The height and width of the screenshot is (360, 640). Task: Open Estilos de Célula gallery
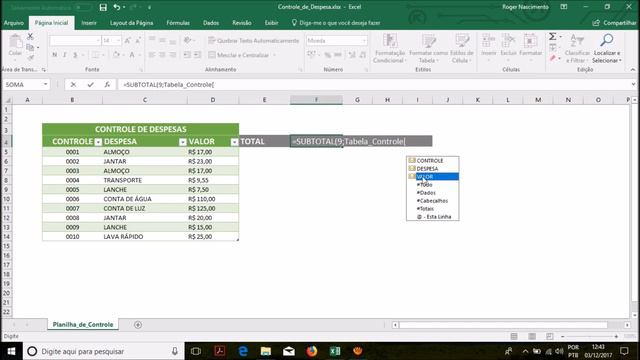[x=462, y=48]
